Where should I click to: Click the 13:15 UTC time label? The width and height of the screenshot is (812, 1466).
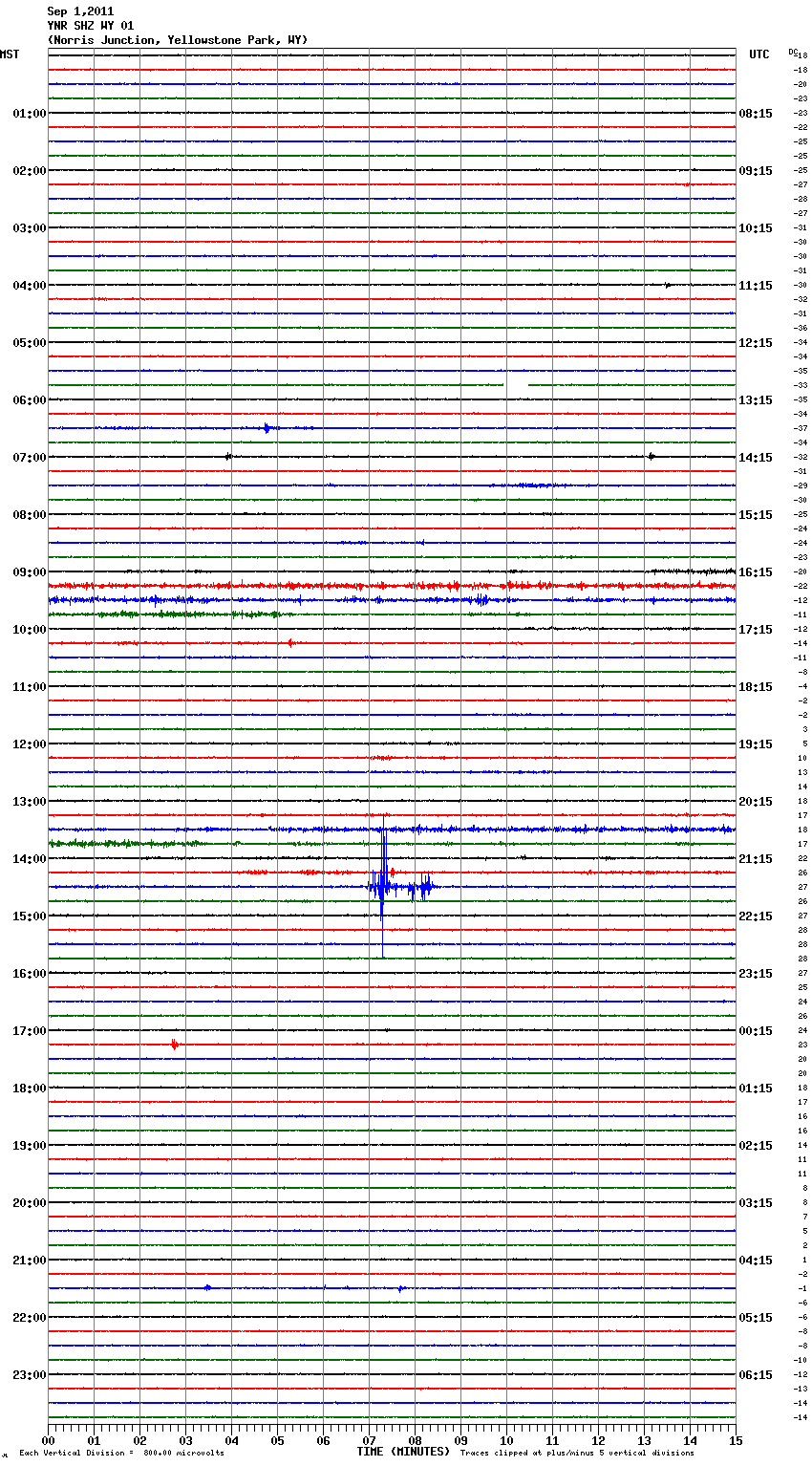tap(756, 400)
